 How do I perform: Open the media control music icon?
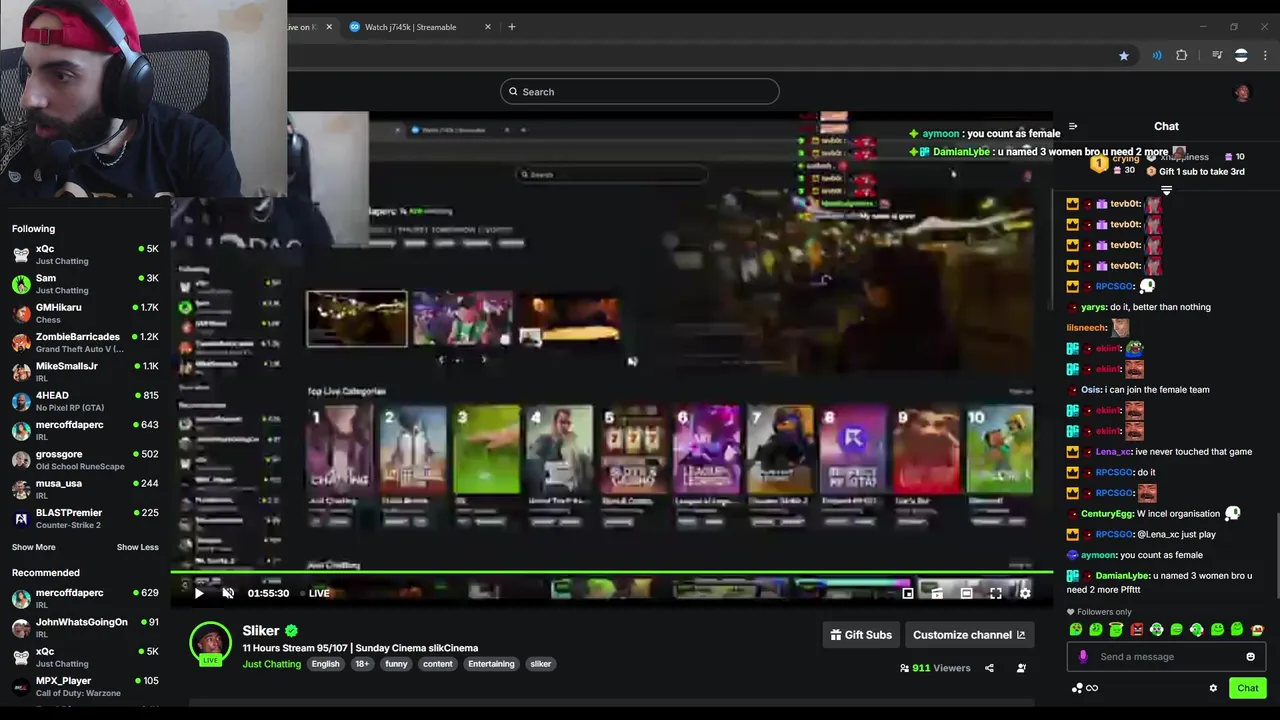point(1216,56)
